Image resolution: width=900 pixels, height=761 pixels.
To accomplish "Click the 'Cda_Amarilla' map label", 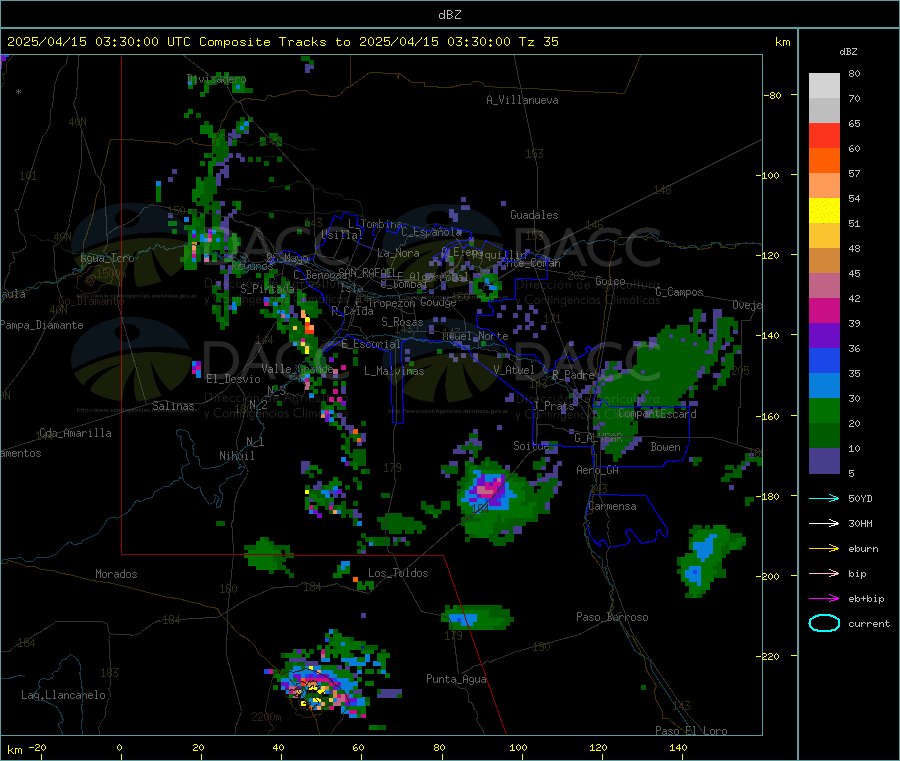I will point(75,433).
